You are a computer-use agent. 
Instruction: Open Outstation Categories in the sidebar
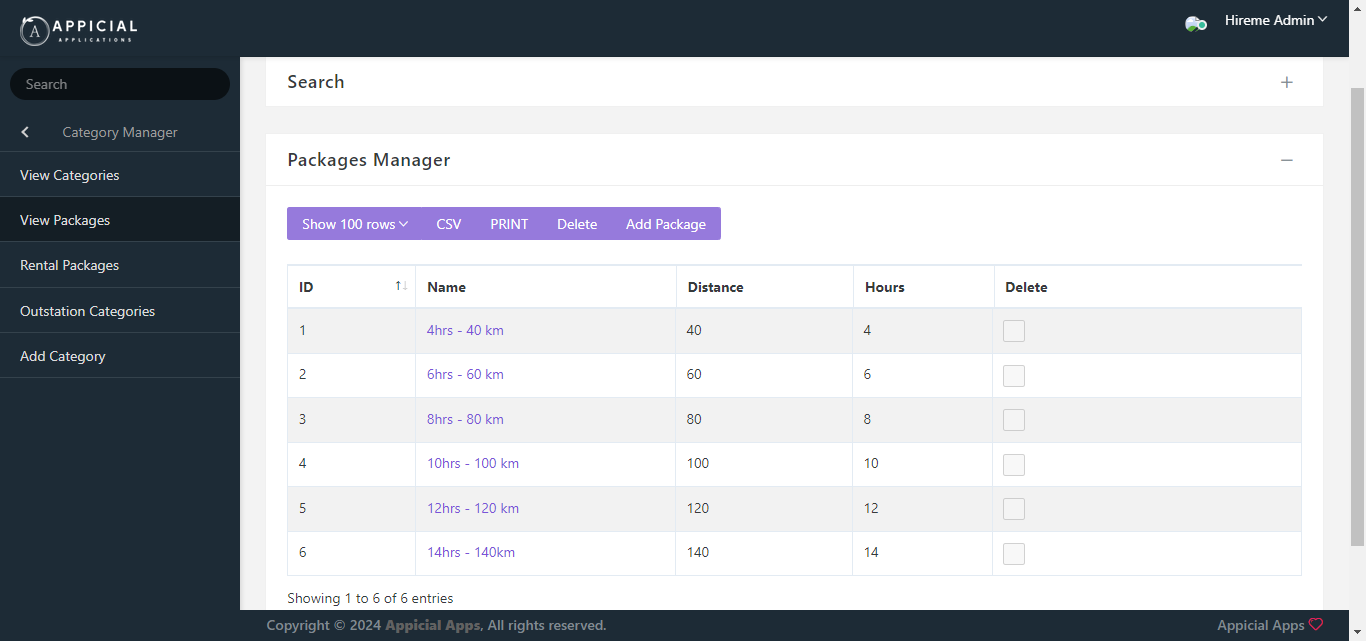point(120,311)
